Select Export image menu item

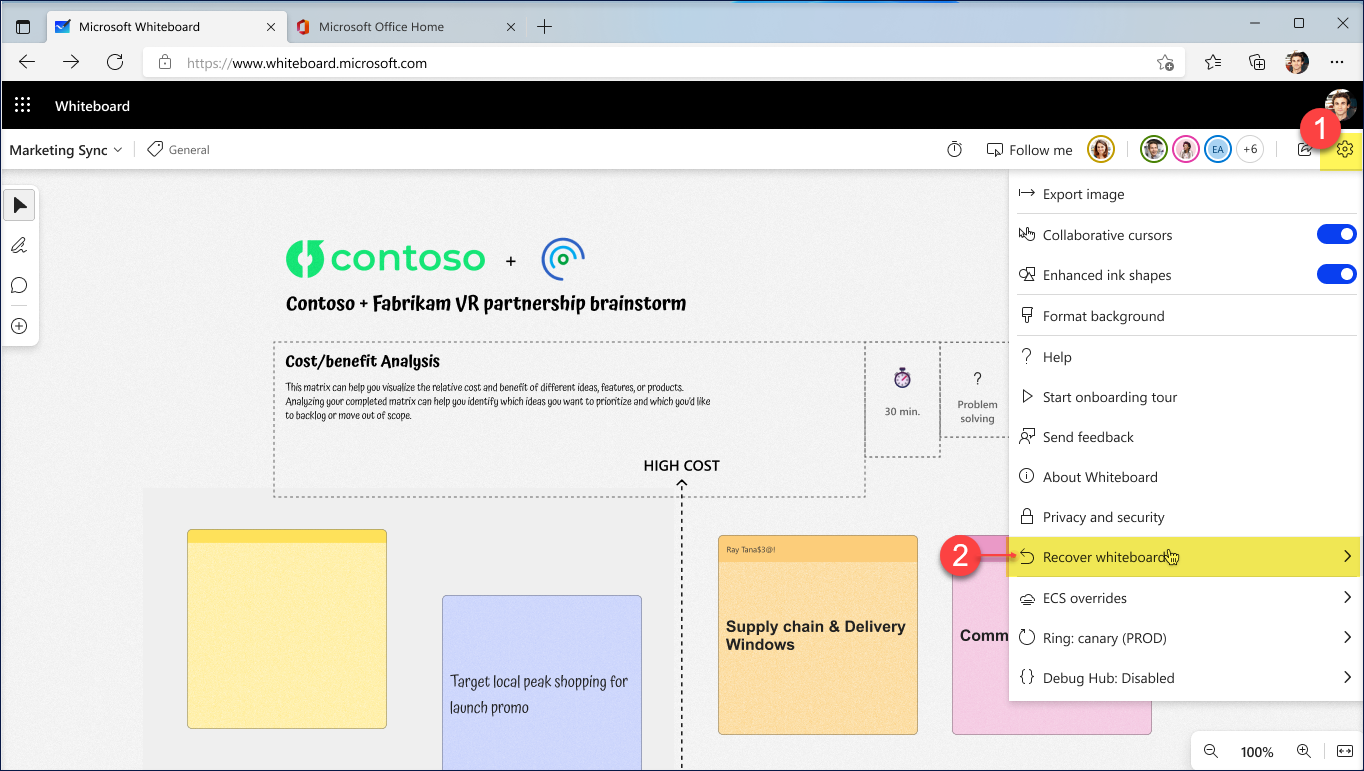pyautogui.click(x=1083, y=194)
